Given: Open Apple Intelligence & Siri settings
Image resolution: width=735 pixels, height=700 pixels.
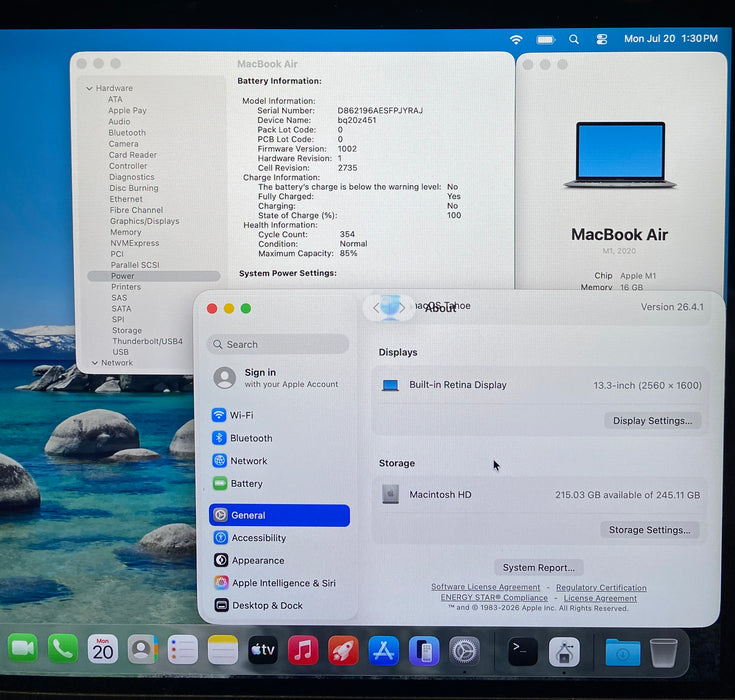Looking at the screenshot, I should (279, 583).
